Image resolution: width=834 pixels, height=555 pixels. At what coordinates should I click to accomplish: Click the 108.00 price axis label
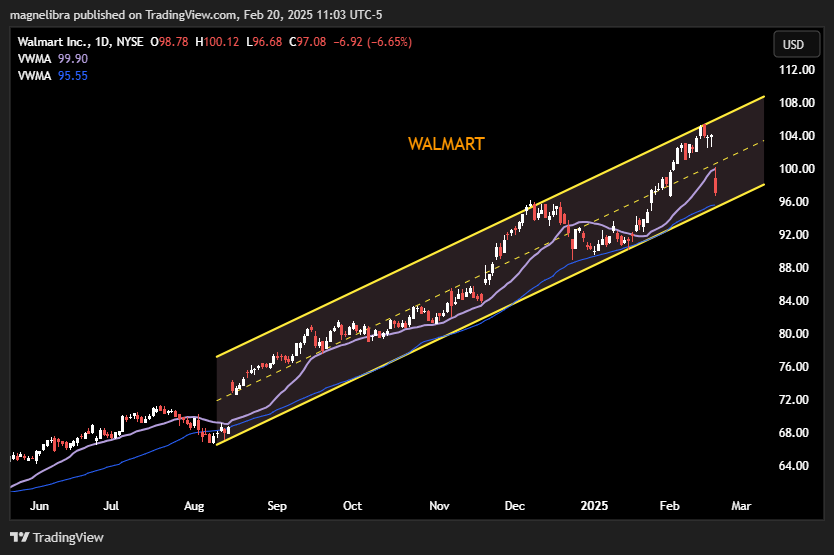796,103
